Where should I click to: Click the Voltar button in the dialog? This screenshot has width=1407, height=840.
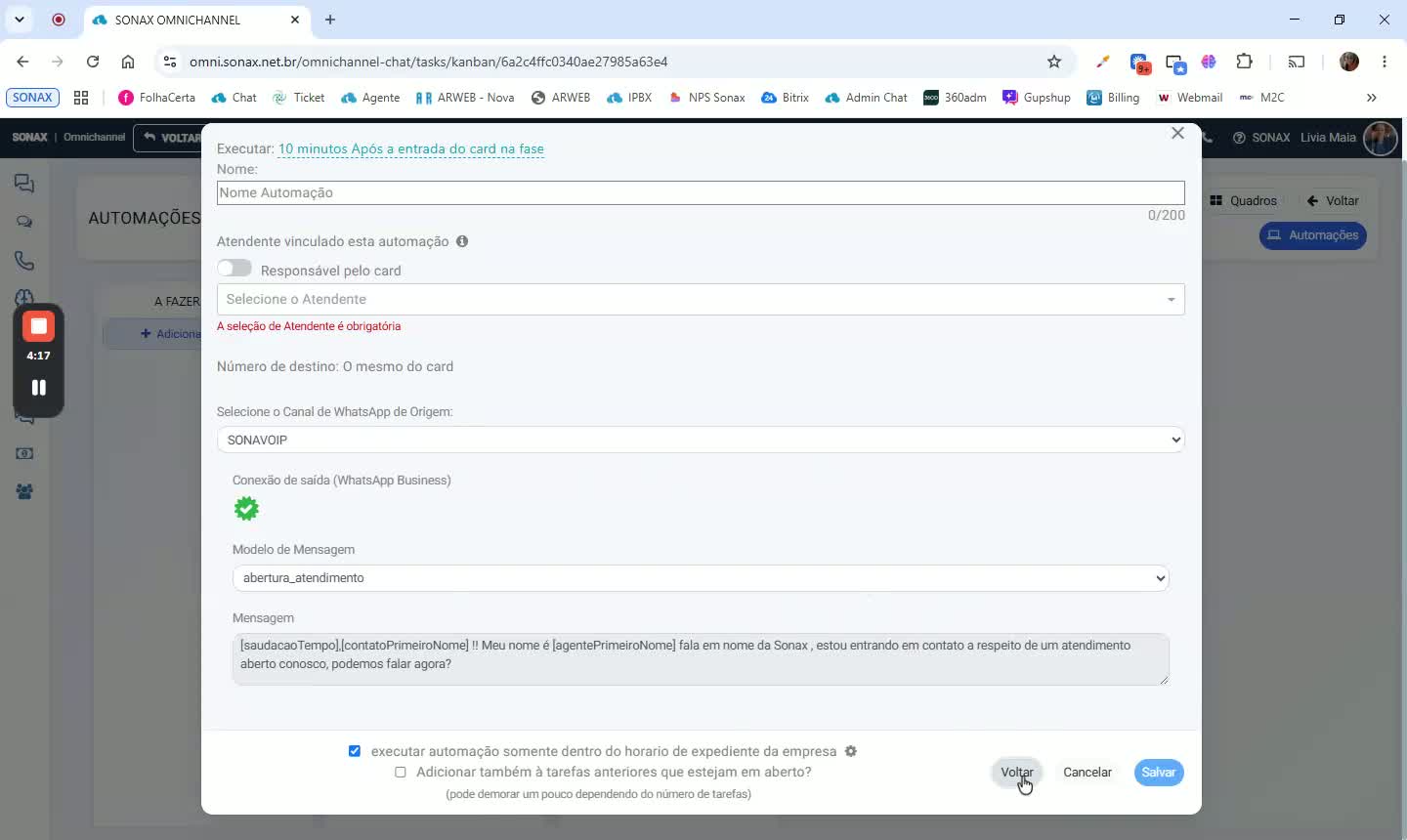[x=1017, y=772]
